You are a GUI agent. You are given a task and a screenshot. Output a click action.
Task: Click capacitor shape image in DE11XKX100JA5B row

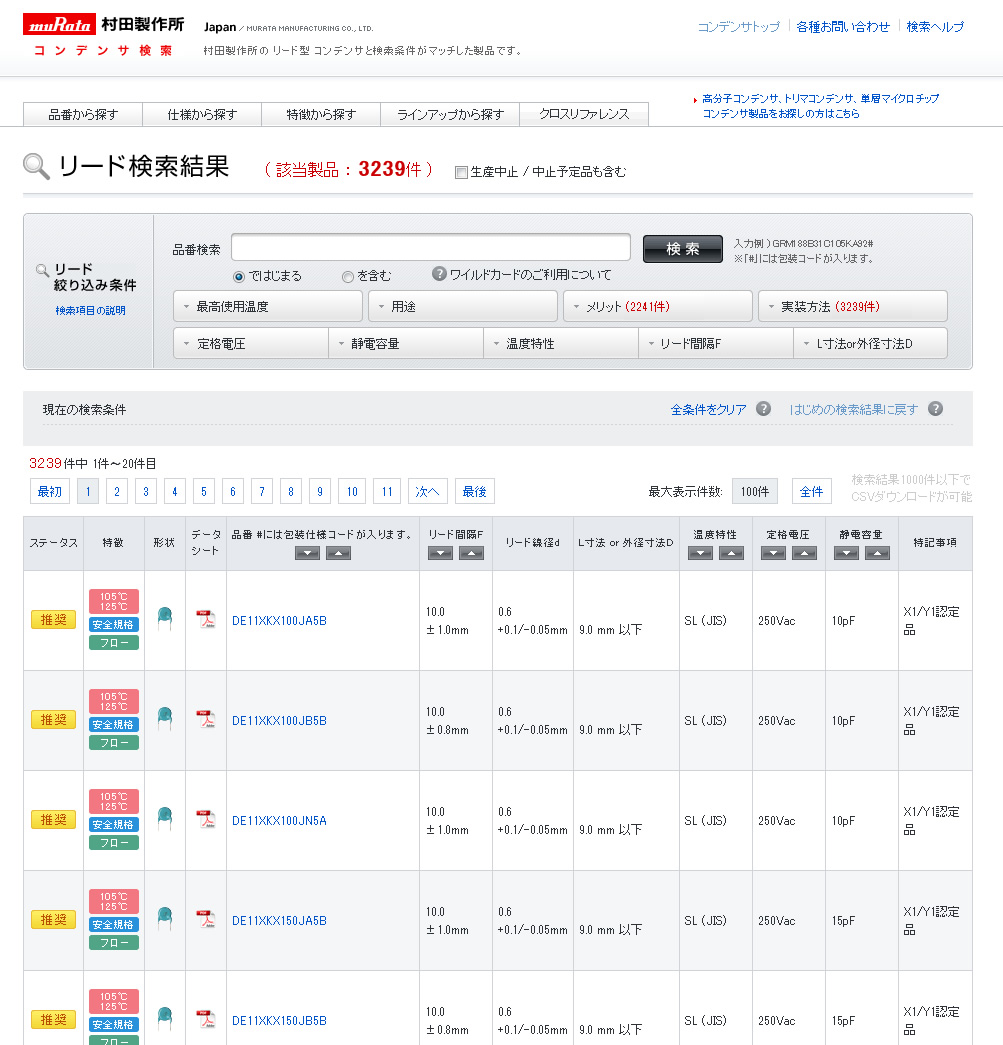tap(165, 618)
